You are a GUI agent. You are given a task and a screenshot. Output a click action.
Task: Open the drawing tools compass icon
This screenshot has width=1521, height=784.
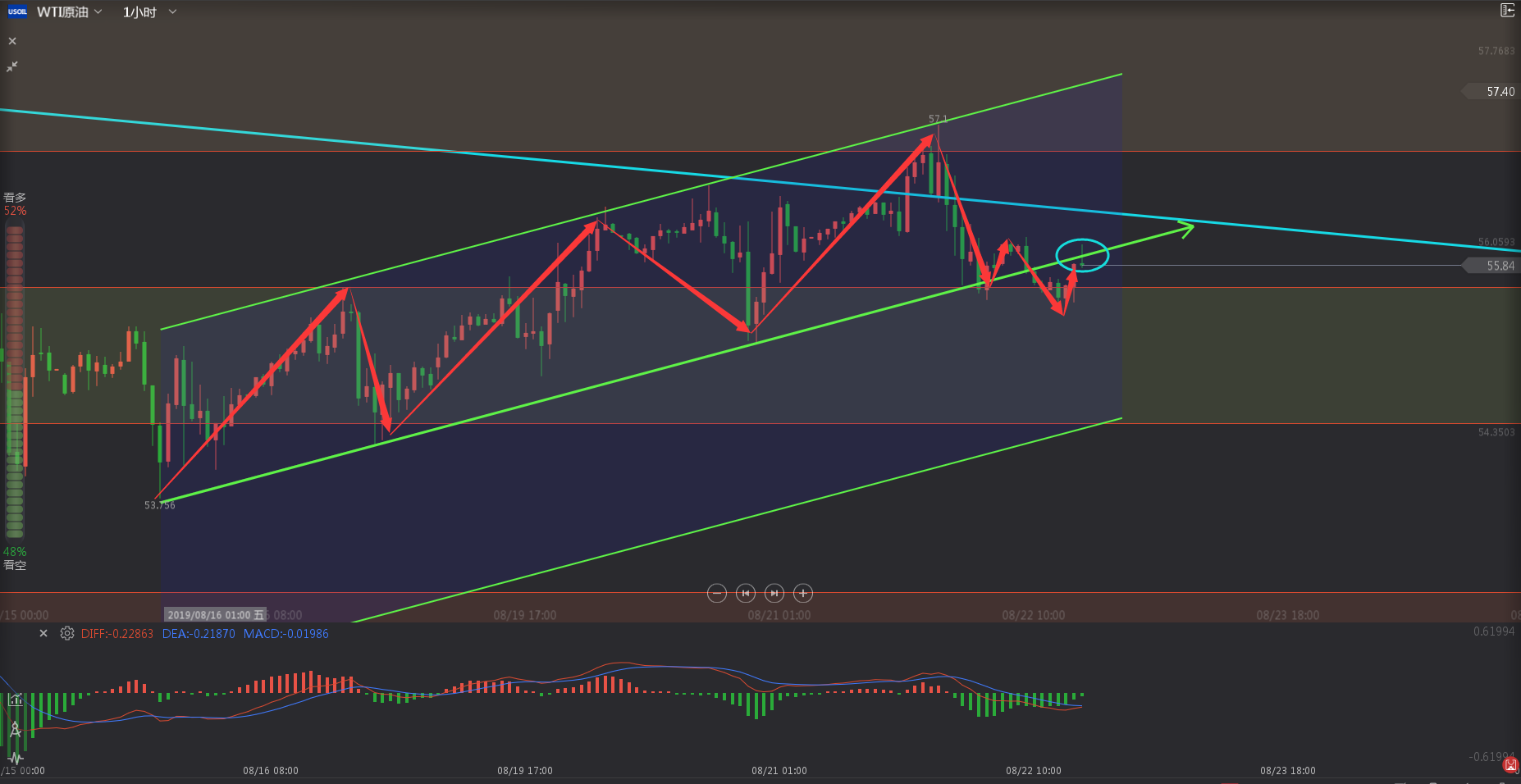[15, 729]
